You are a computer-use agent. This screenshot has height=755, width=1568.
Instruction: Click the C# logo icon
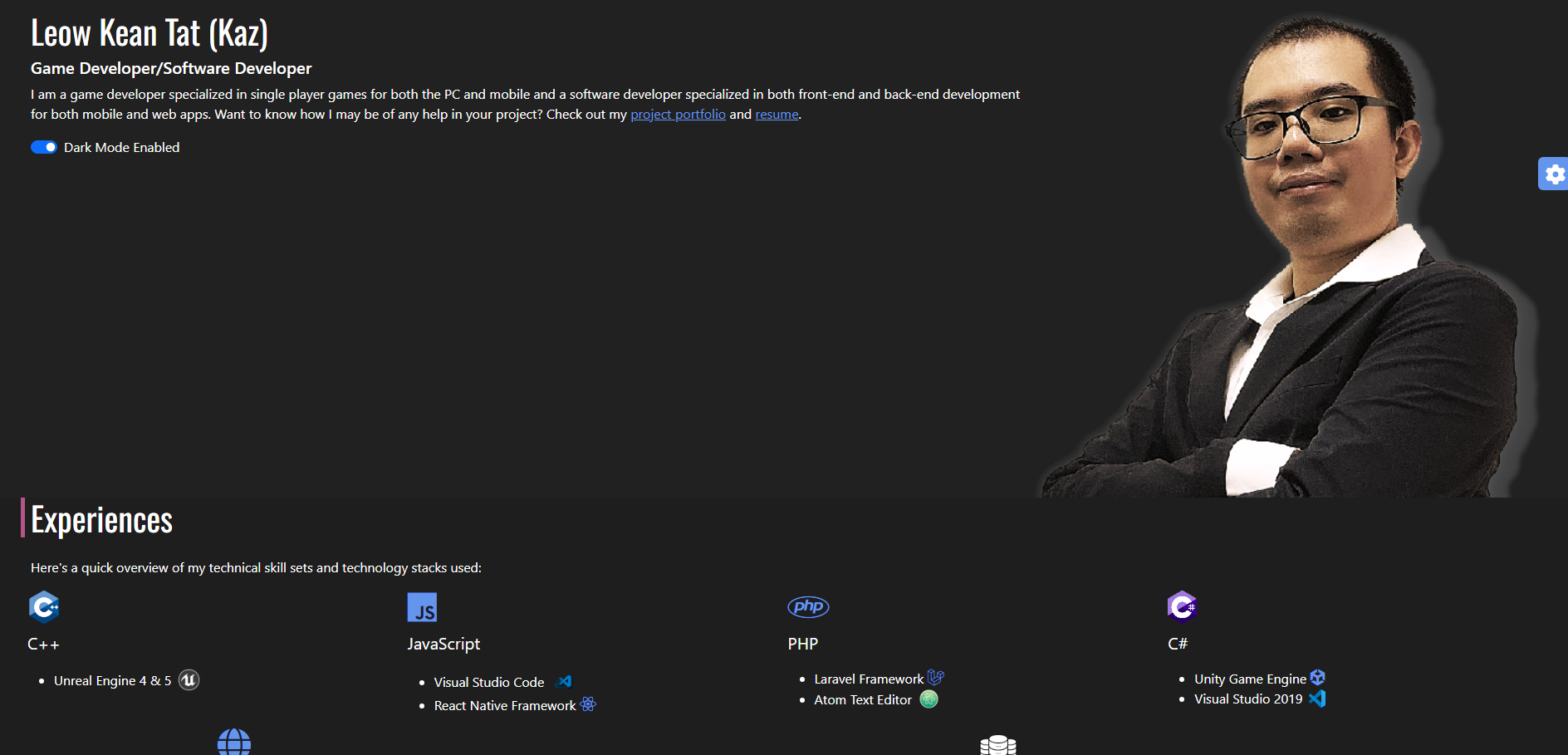[1182, 606]
